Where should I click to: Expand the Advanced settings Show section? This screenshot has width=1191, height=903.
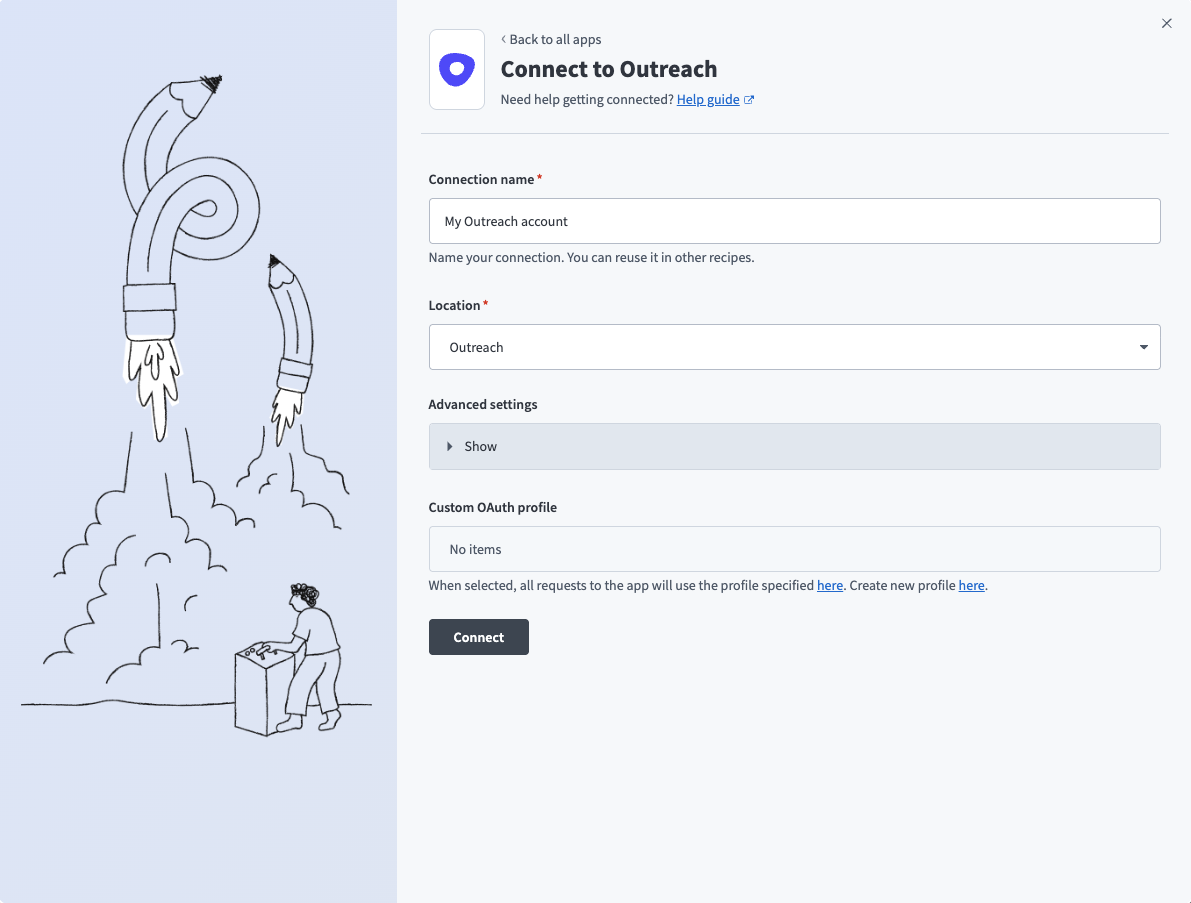[x=794, y=446]
